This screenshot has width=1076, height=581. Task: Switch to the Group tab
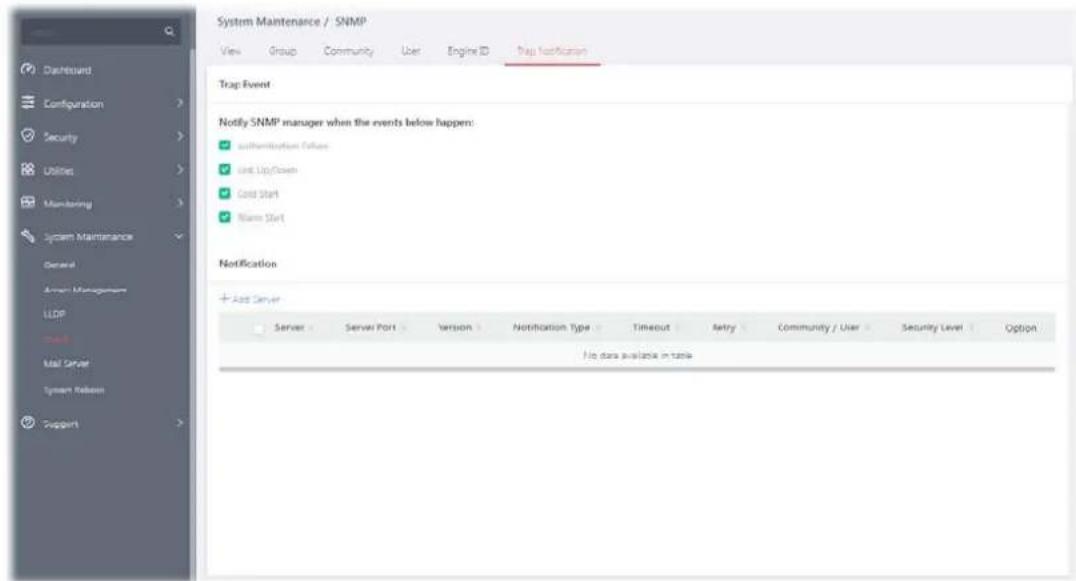[x=282, y=51]
